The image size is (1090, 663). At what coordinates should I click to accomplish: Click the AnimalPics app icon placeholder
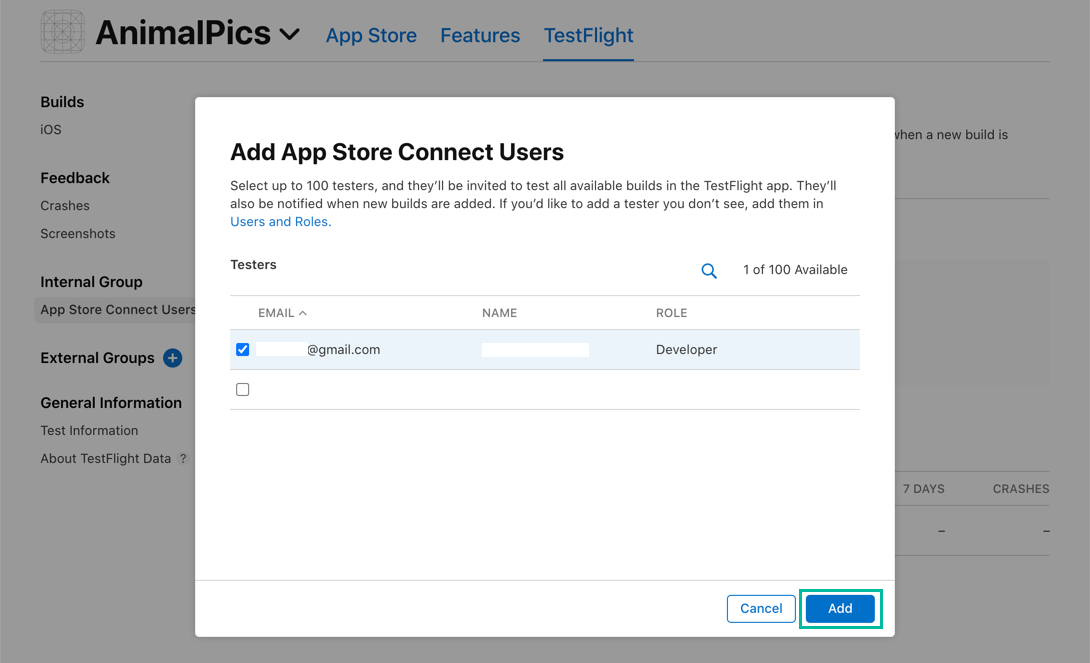tap(63, 32)
